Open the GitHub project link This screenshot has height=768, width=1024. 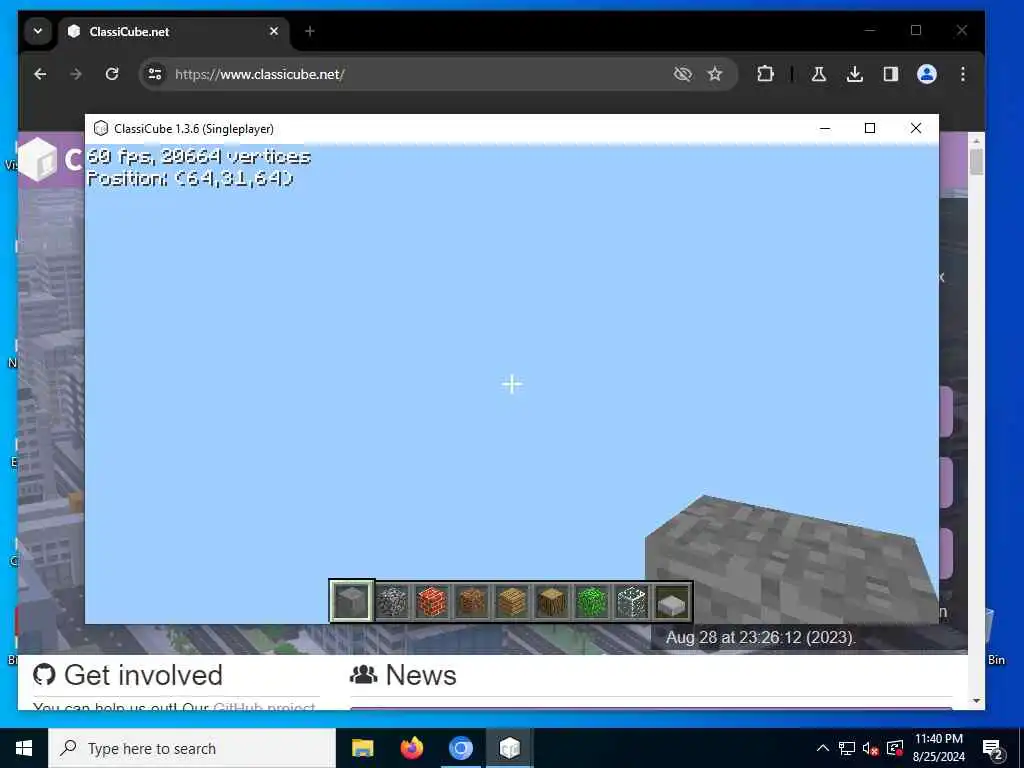click(x=264, y=707)
